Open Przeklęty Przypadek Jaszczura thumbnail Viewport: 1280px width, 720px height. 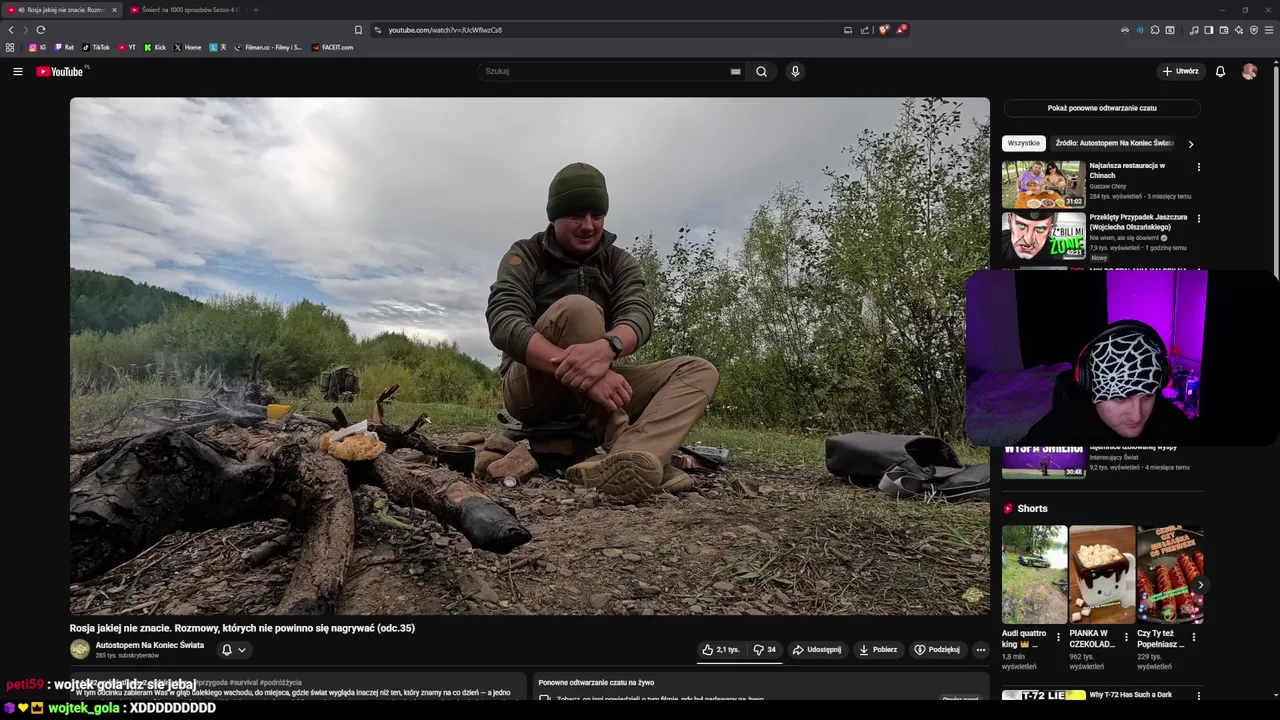pos(1044,236)
